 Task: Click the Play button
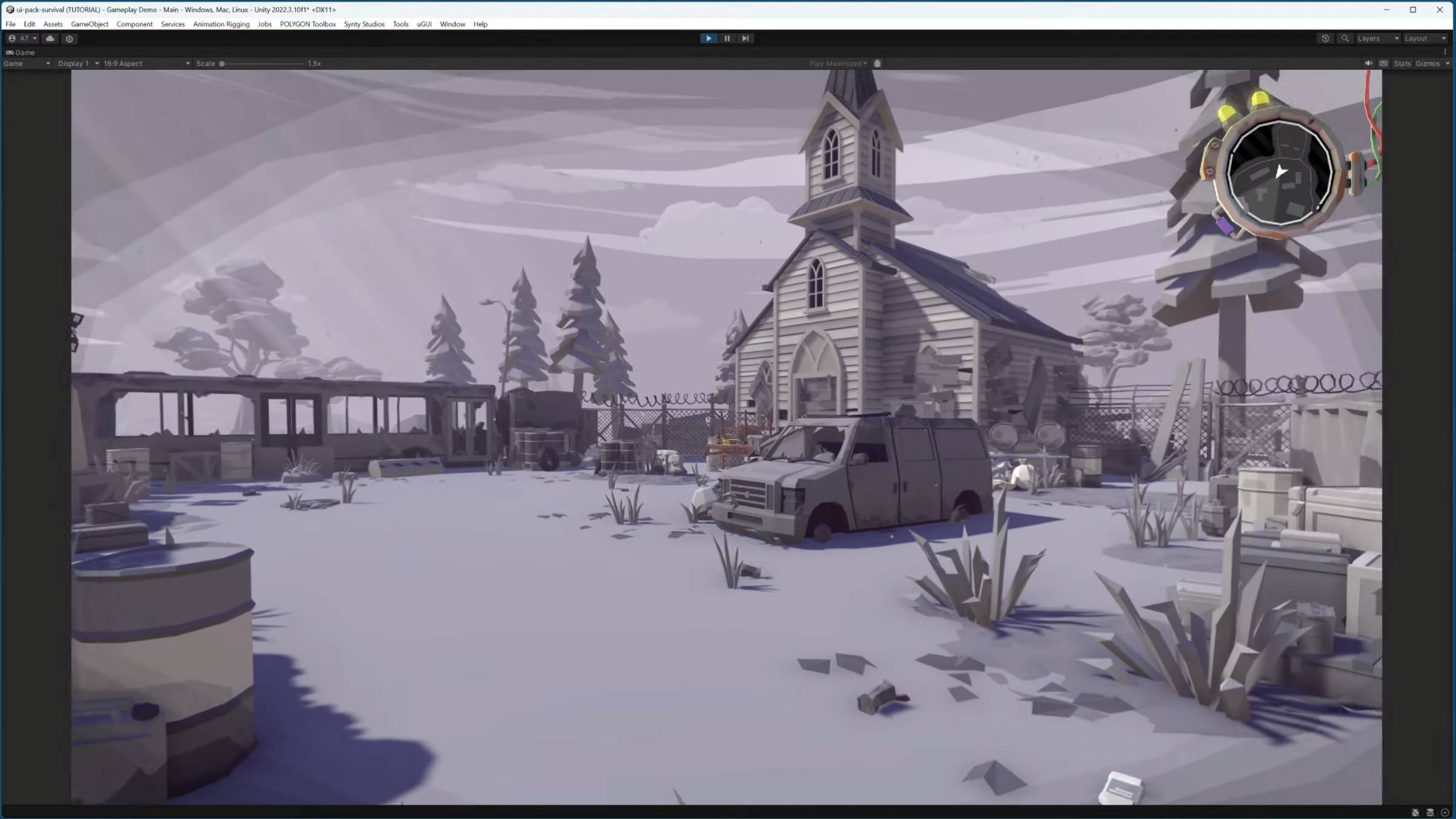point(708,38)
